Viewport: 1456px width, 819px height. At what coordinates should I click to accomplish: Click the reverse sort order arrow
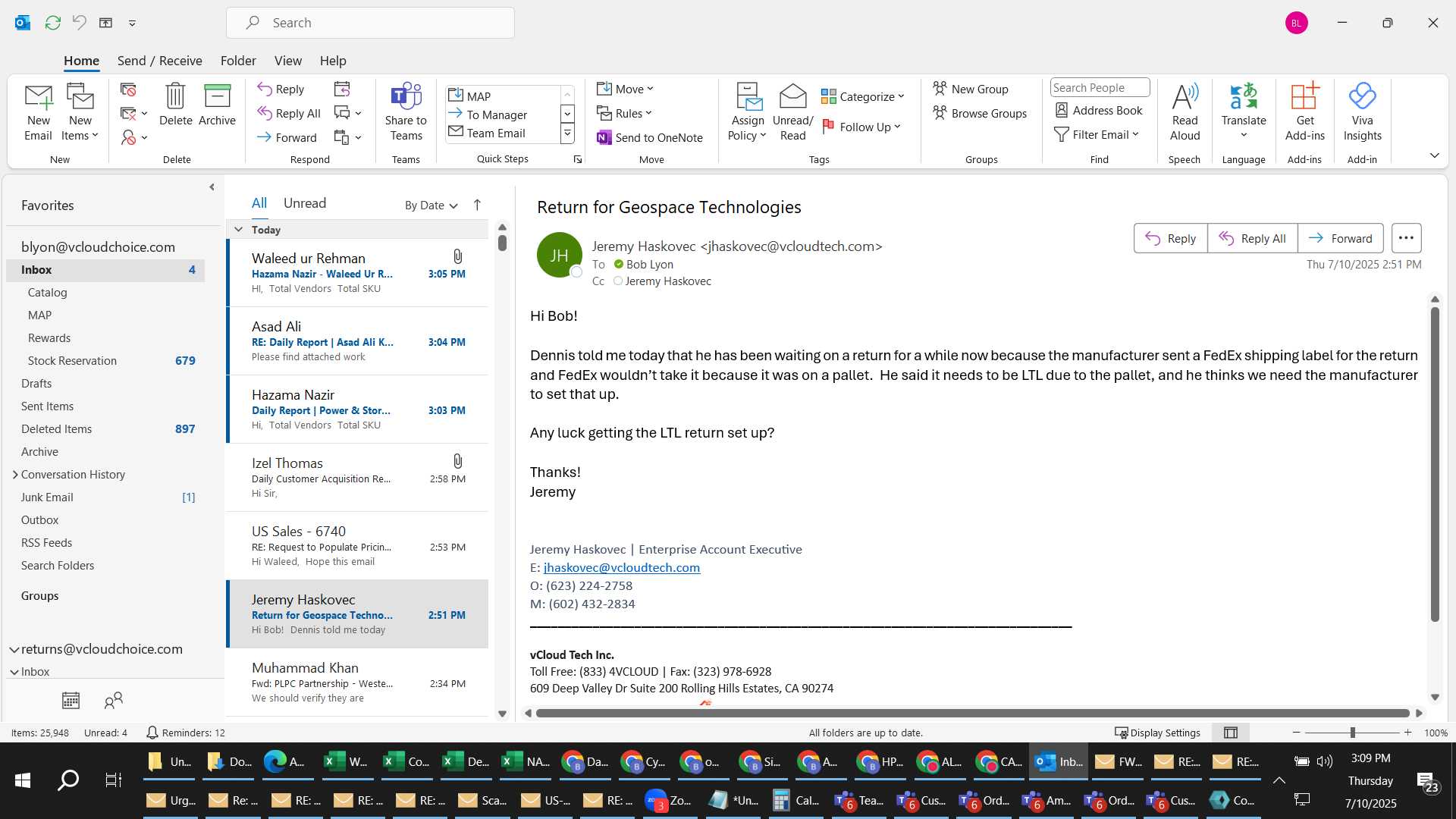[477, 205]
